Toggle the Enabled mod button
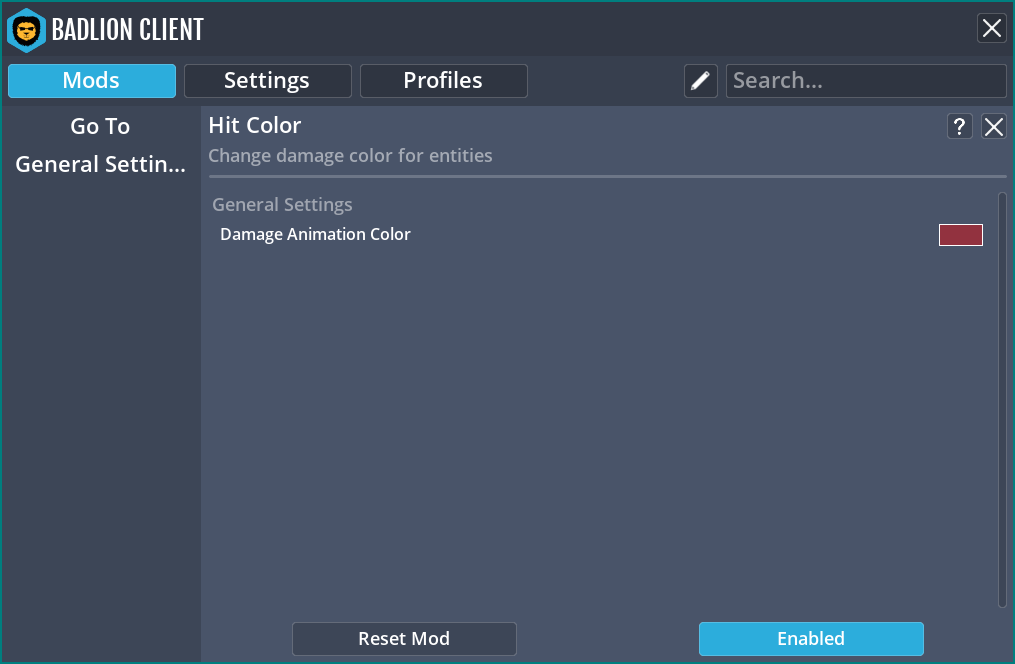Image resolution: width=1015 pixels, height=664 pixels. (811, 639)
